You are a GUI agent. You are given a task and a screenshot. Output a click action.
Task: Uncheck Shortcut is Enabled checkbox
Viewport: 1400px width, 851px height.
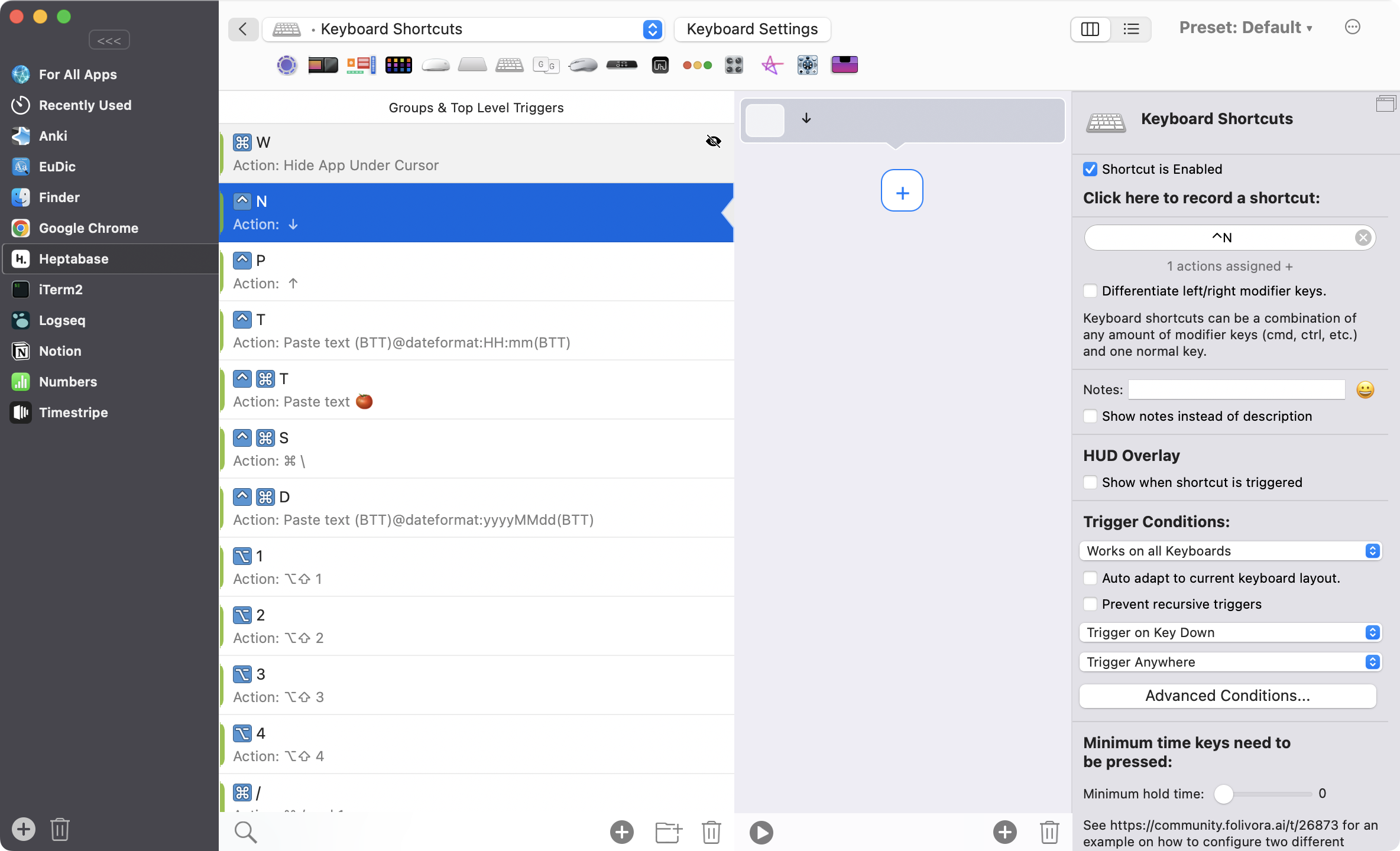pyautogui.click(x=1090, y=169)
